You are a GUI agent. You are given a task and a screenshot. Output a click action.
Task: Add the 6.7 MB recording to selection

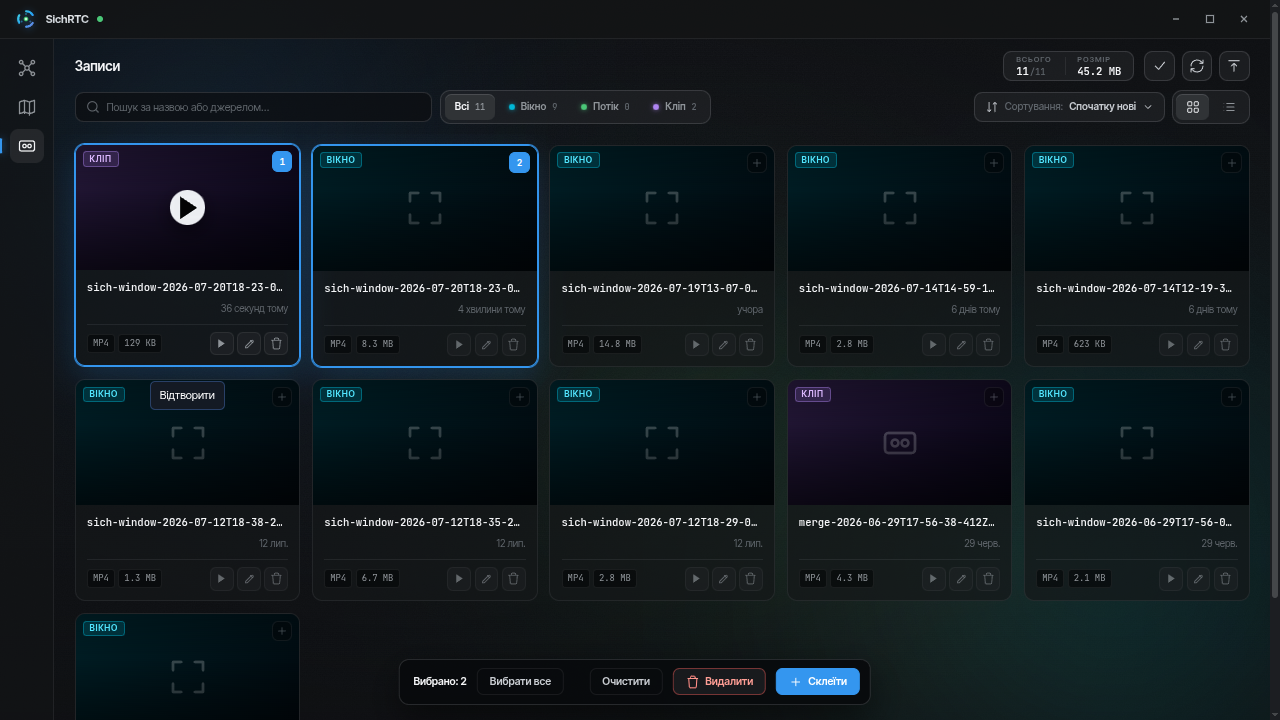(519, 397)
